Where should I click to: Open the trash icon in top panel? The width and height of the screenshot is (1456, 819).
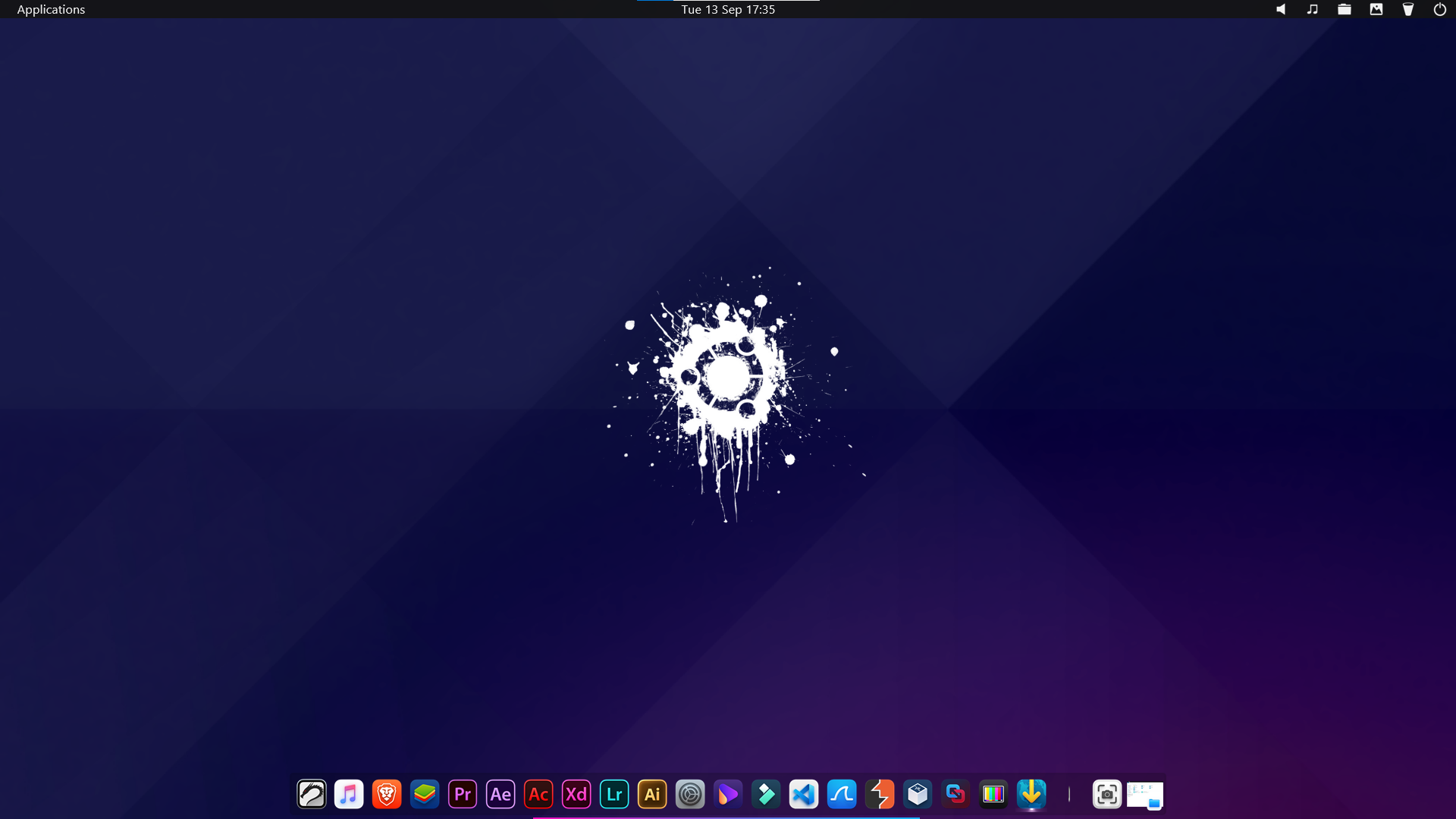pyautogui.click(x=1408, y=9)
